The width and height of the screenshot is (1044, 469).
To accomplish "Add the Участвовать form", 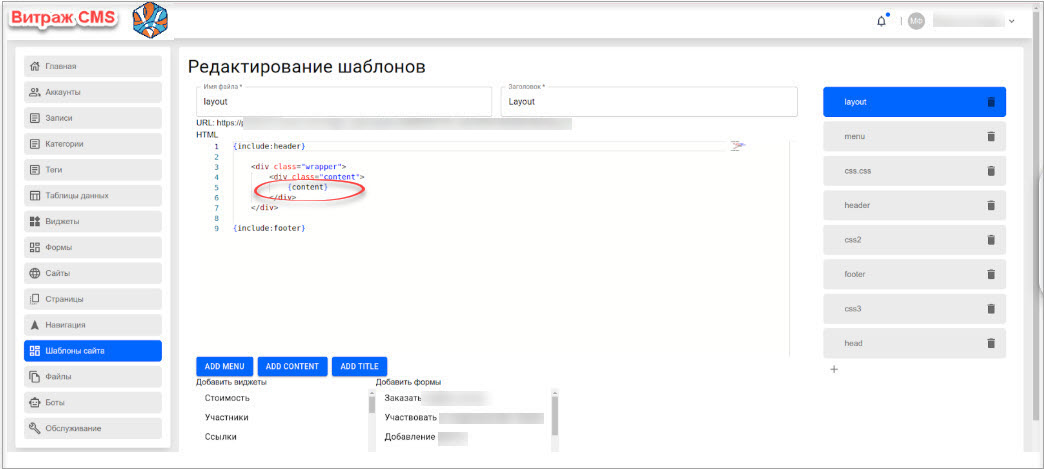I will pos(411,417).
